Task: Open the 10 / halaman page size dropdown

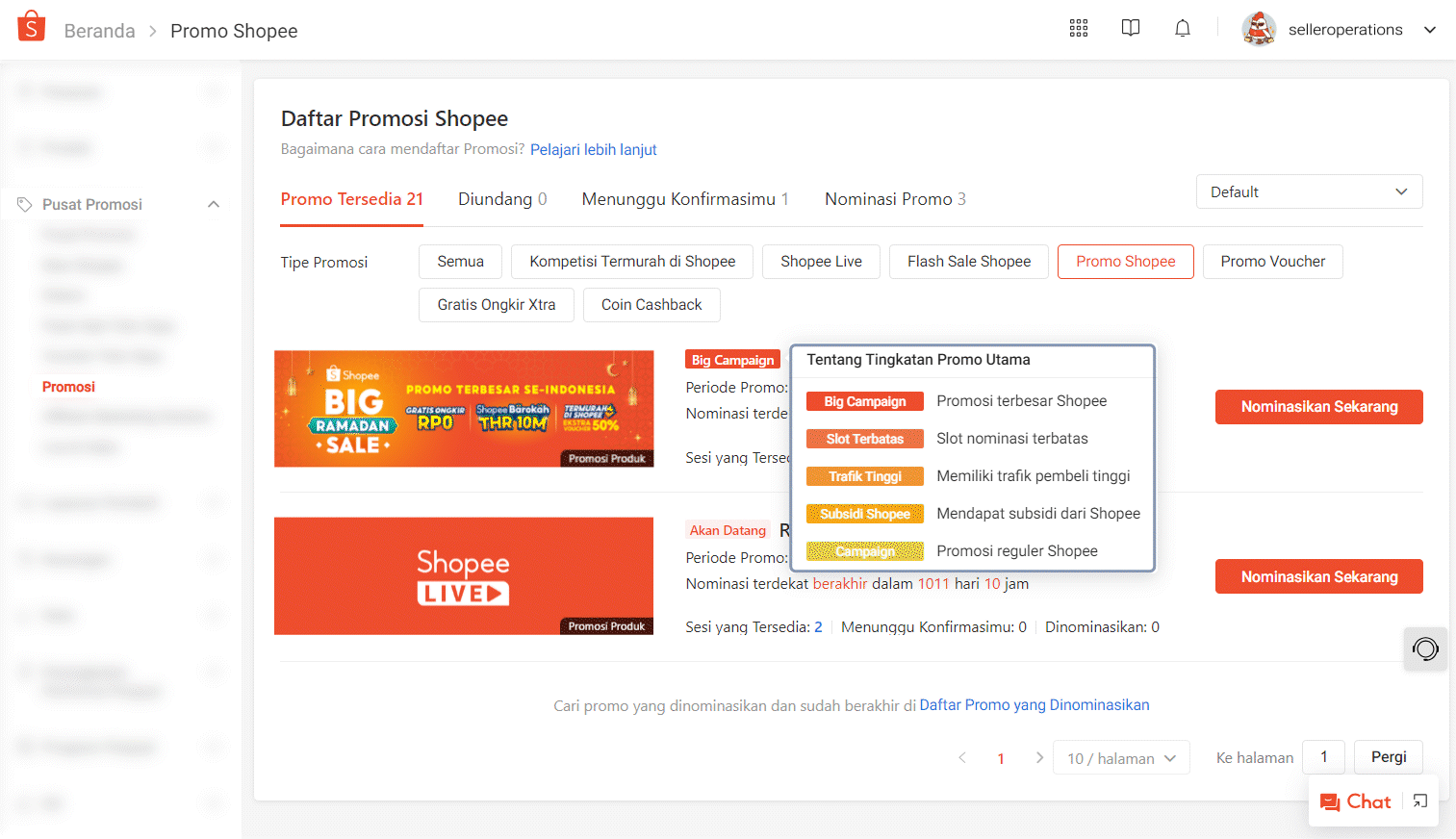Action: coord(1121,758)
